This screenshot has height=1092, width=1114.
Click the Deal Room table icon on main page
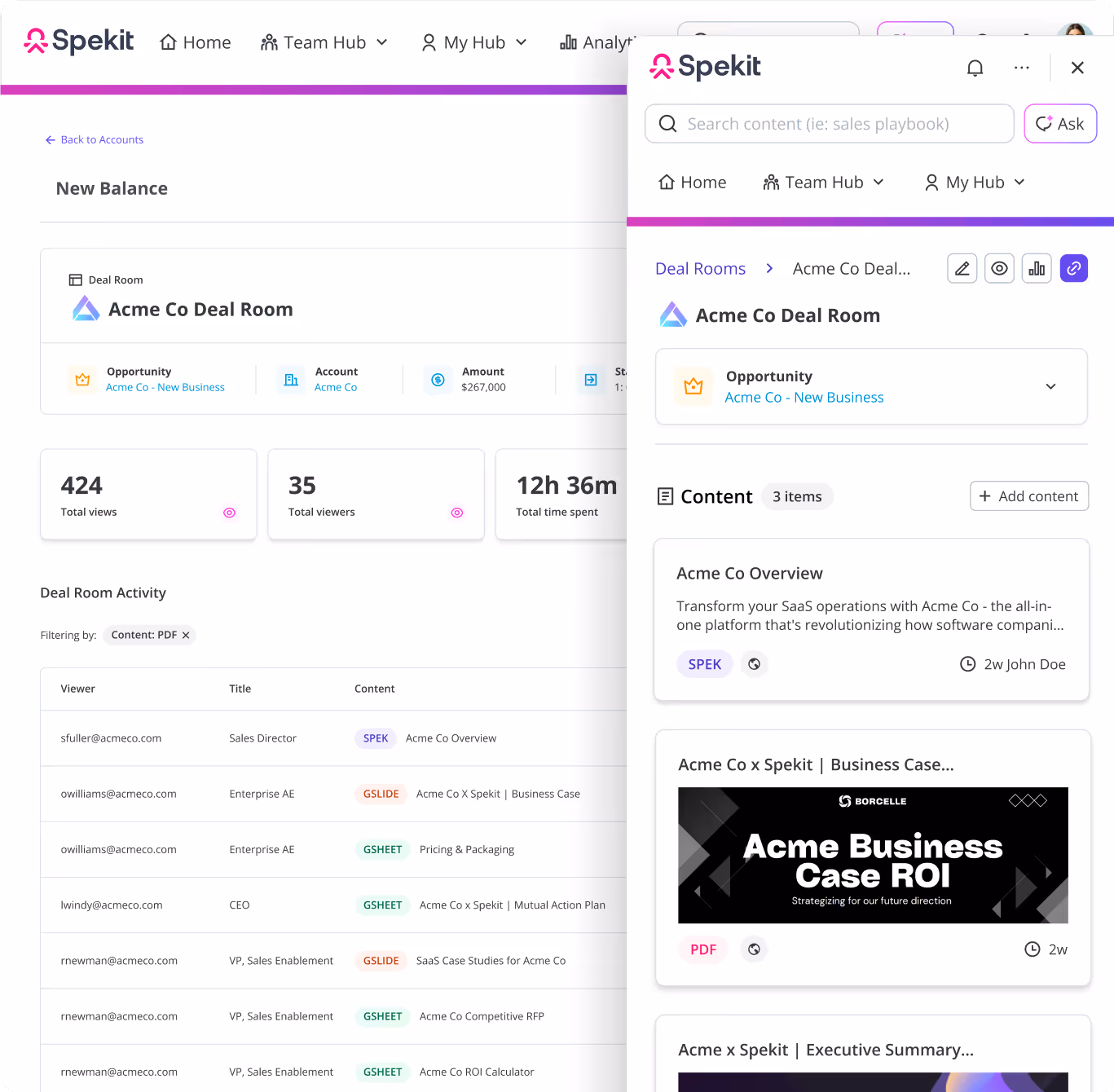pyautogui.click(x=76, y=280)
